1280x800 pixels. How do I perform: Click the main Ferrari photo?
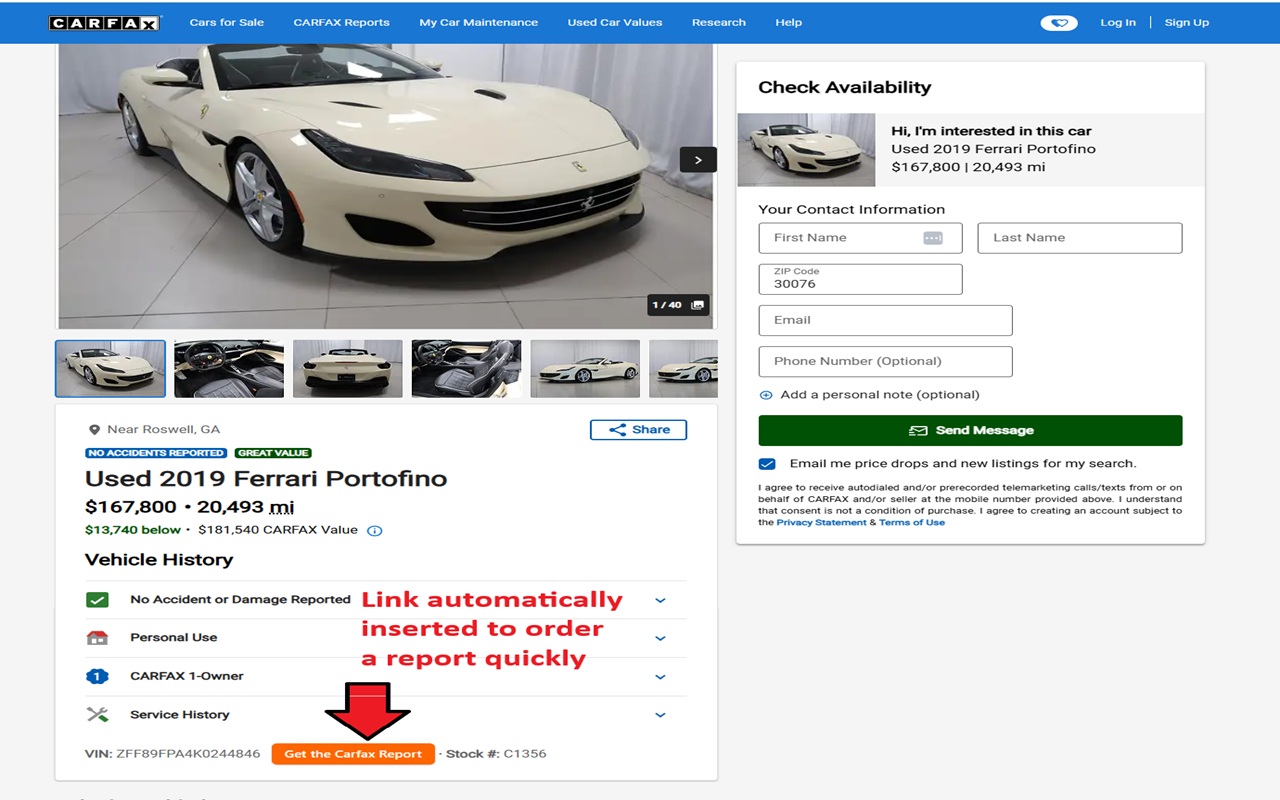pos(386,186)
